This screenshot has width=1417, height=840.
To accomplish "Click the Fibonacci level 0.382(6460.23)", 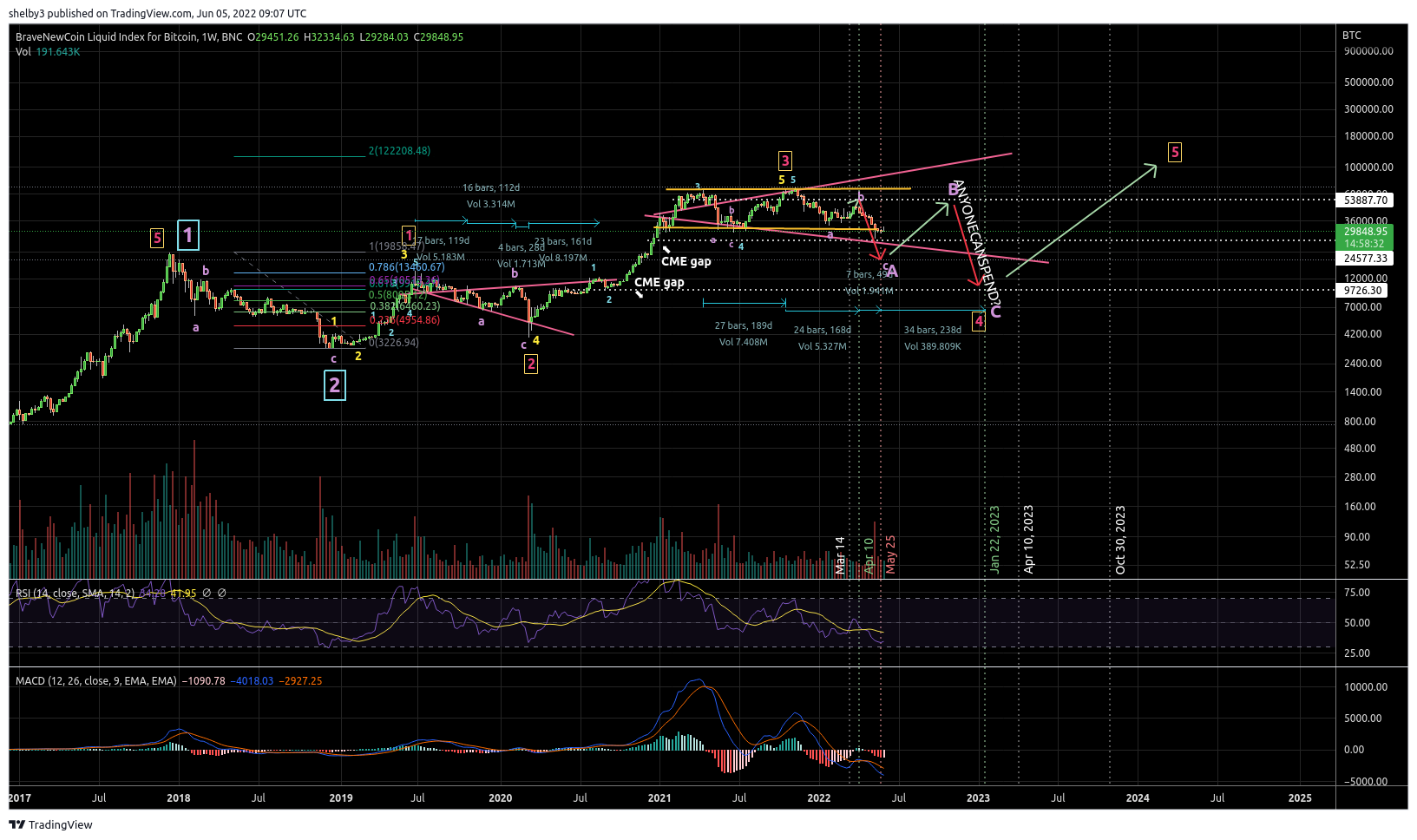I will [404, 306].
